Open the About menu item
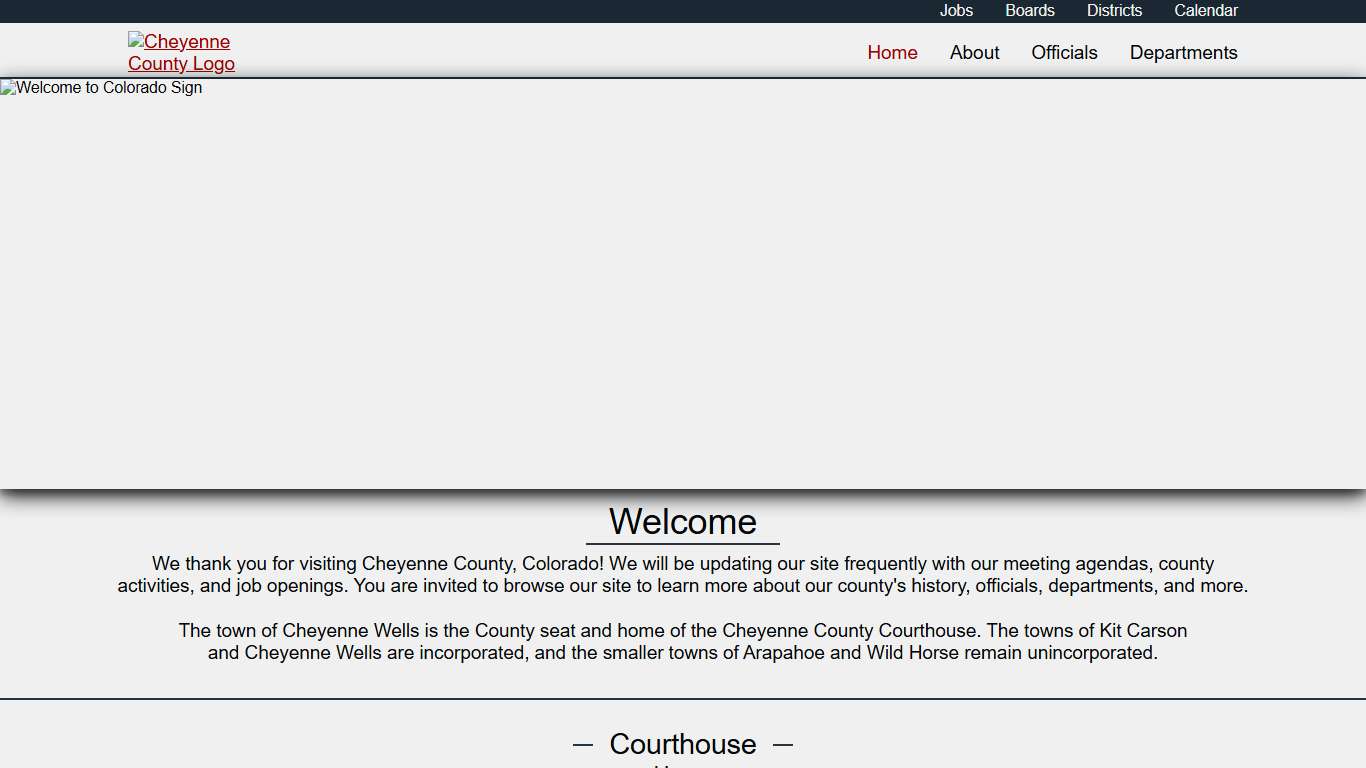Screen dimensions: 1366x768 click(974, 53)
